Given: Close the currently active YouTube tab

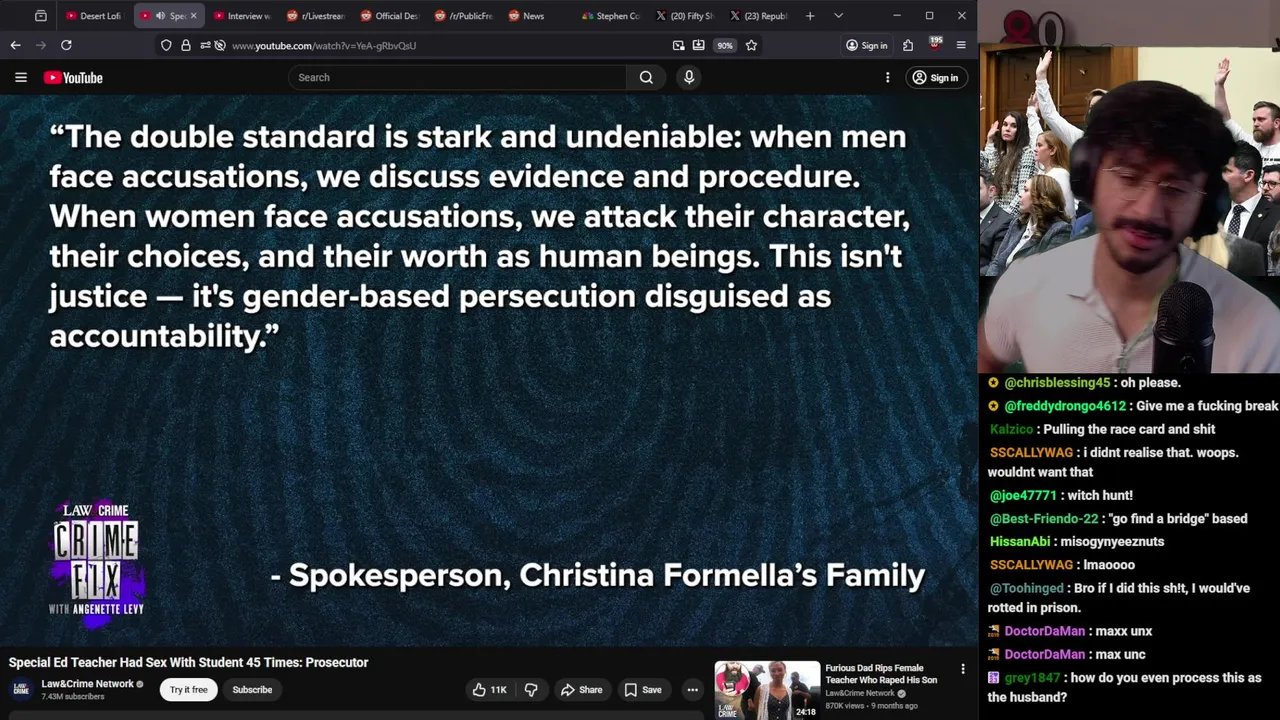Looking at the screenshot, I should tap(193, 16).
